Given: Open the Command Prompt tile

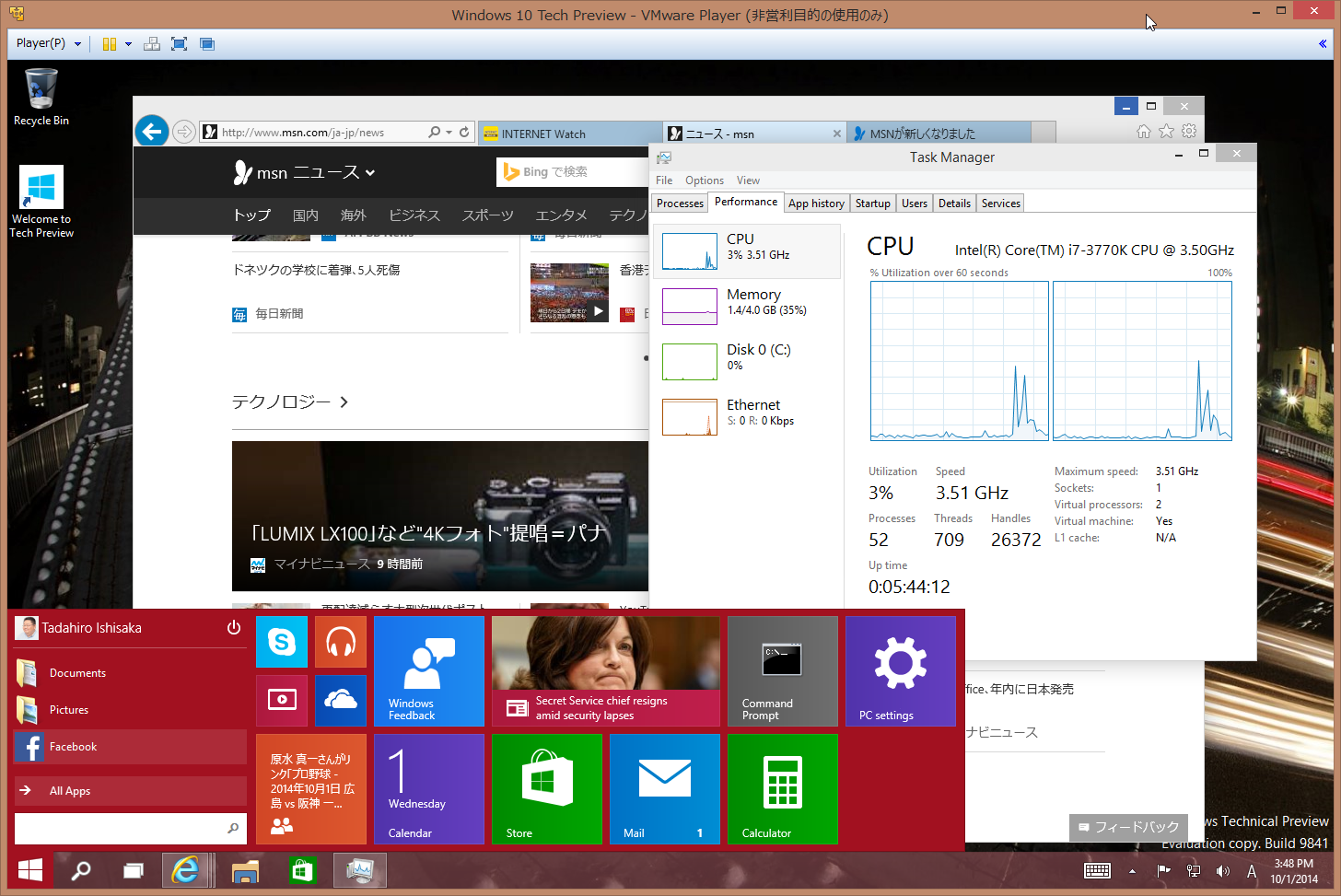Looking at the screenshot, I should pyautogui.click(x=781, y=671).
